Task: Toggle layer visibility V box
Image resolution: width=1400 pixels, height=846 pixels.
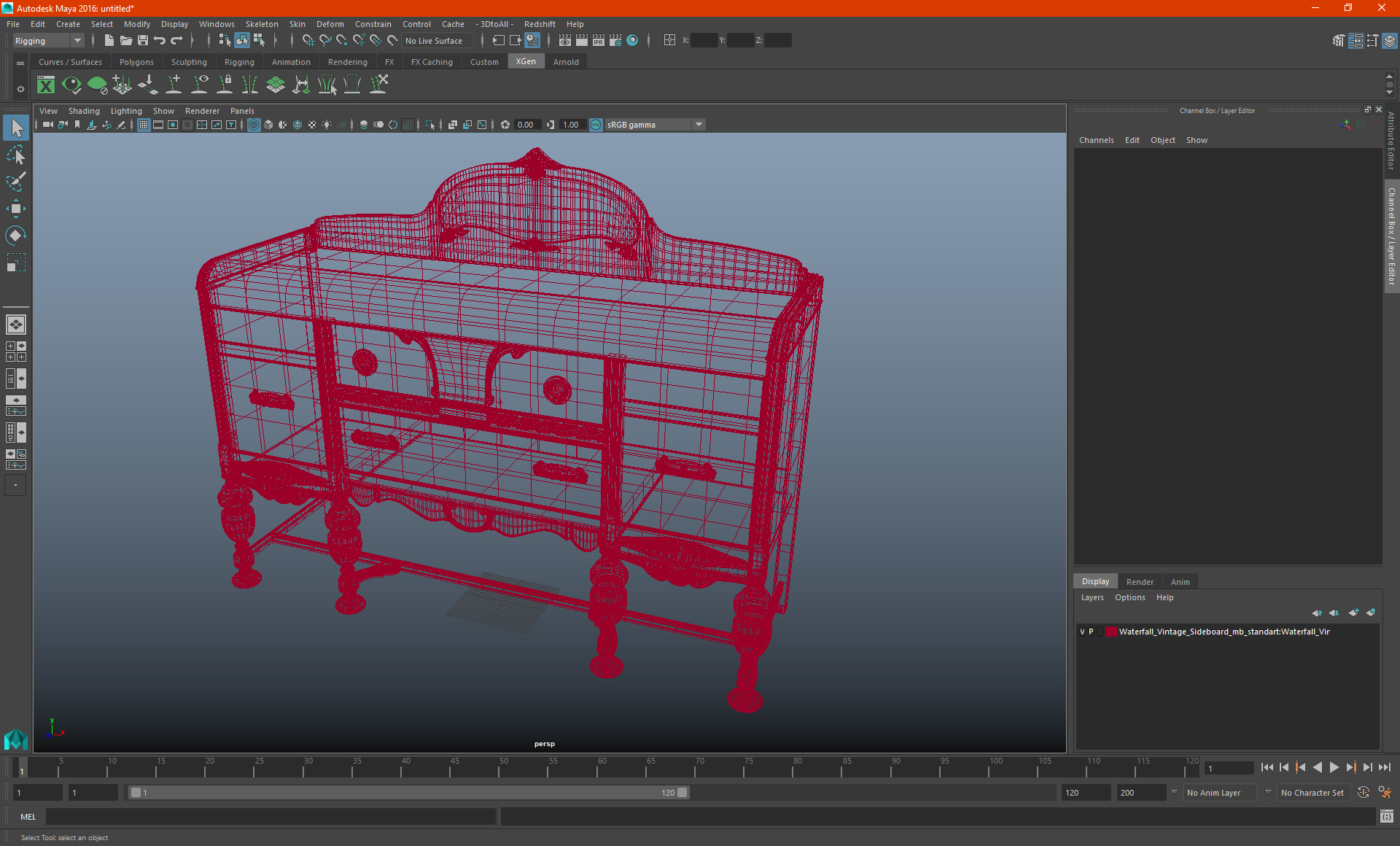Action: pos(1082,632)
